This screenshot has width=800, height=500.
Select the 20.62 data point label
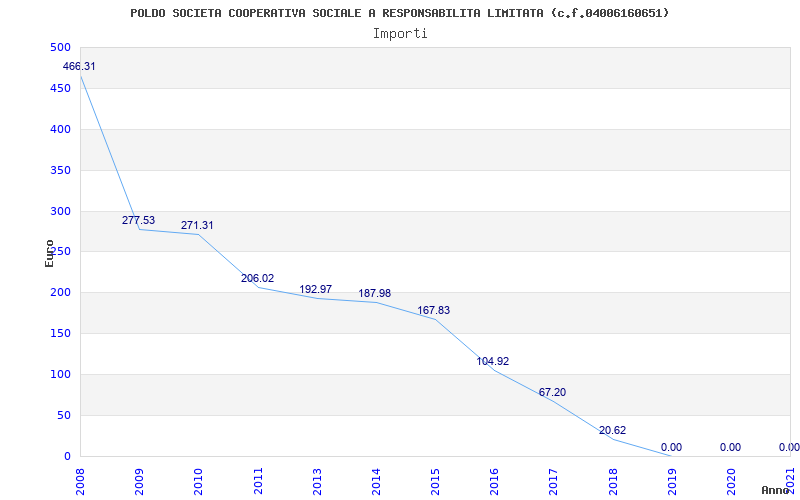(612, 430)
